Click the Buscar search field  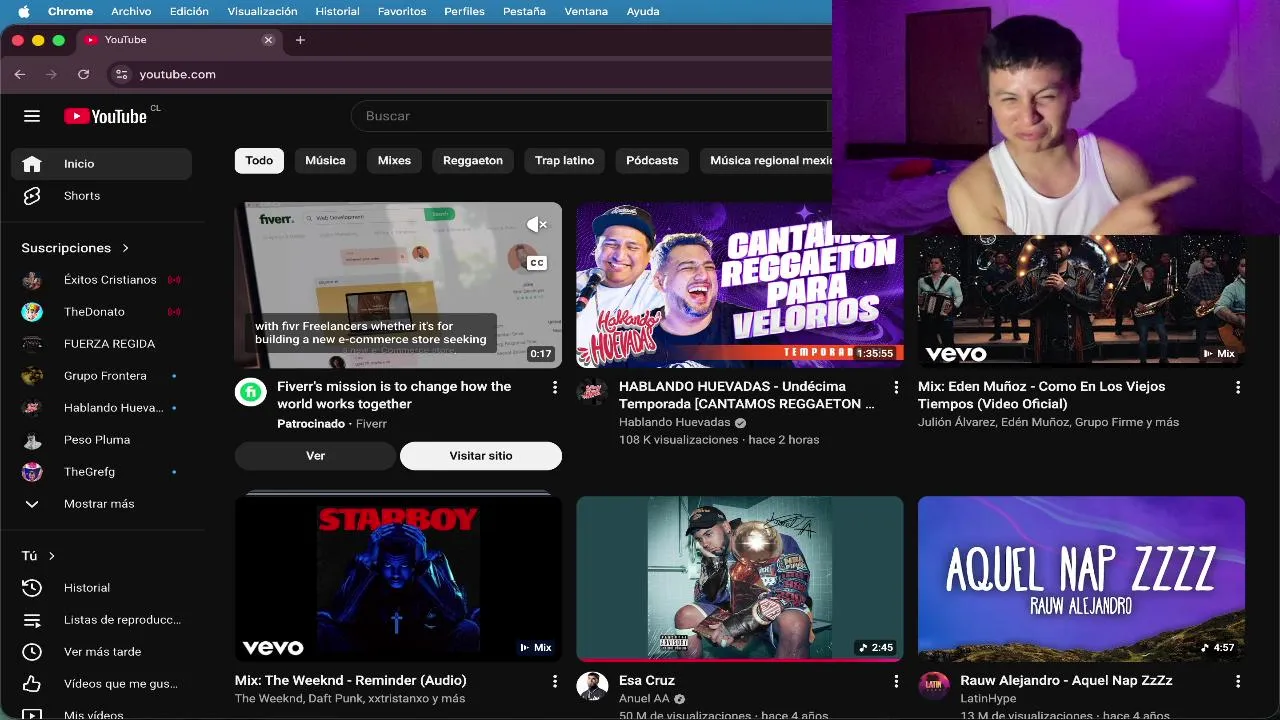click(x=590, y=116)
